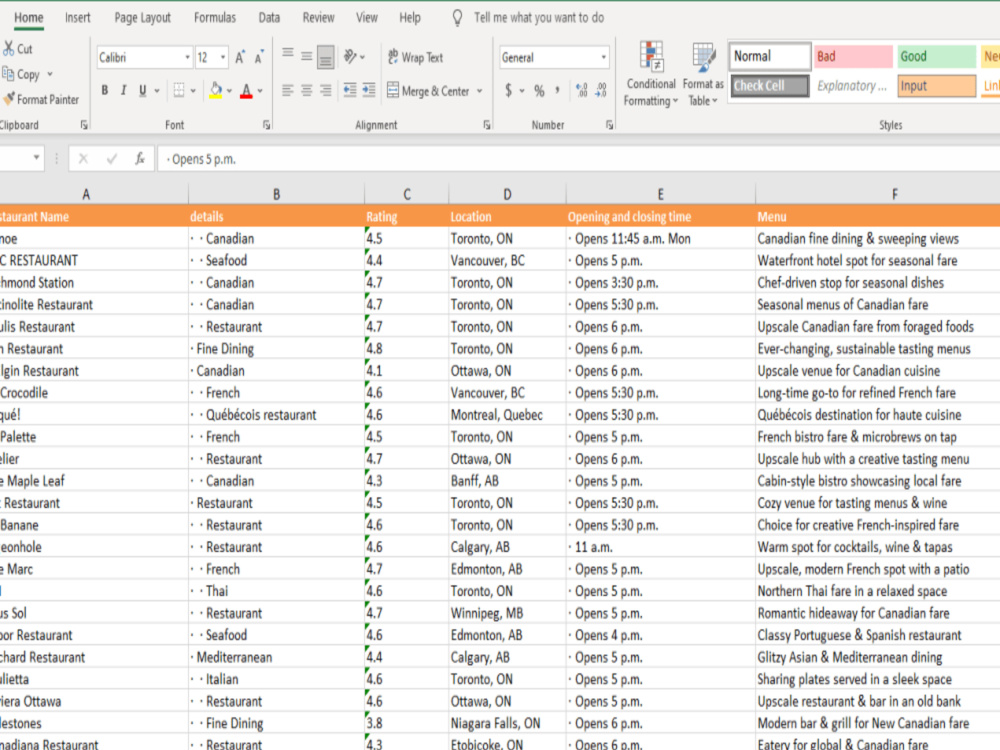Apply the red Font Color

pyautogui.click(x=246, y=91)
